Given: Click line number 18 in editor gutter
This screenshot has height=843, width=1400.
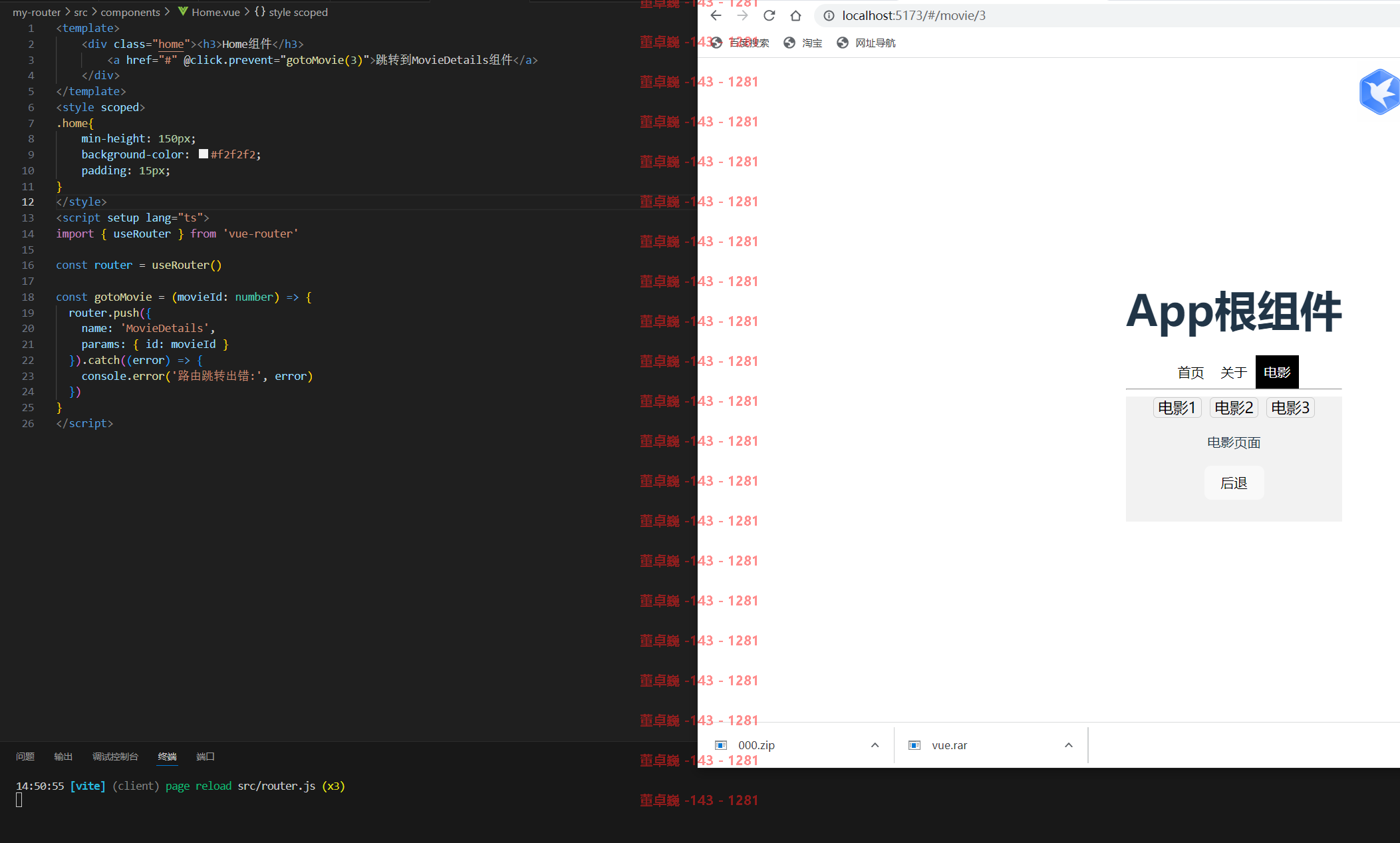Looking at the screenshot, I should pos(28,297).
